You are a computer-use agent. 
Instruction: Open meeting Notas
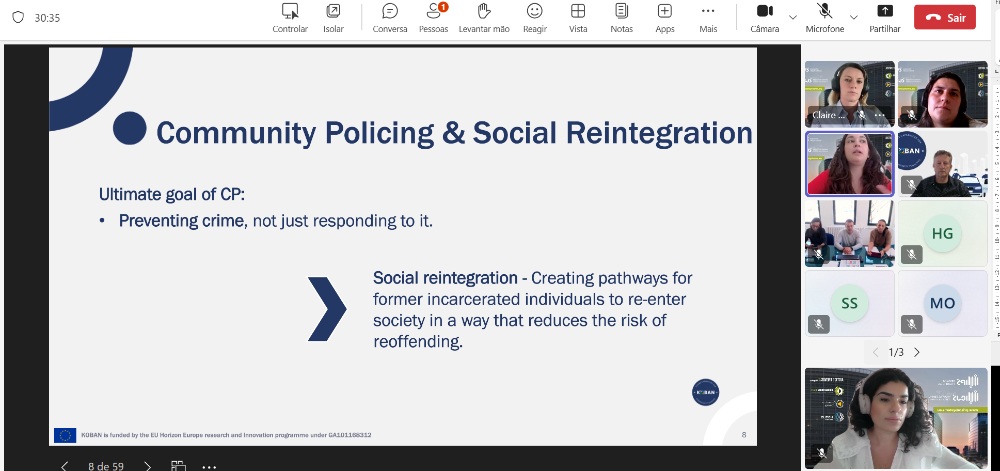(621, 18)
